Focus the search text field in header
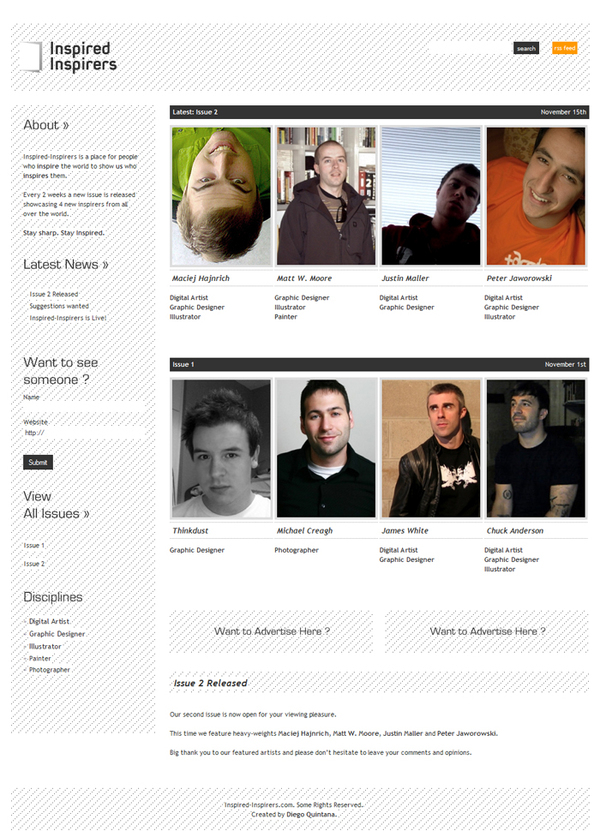The width and height of the screenshot is (600, 831). click(x=470, y=48)
